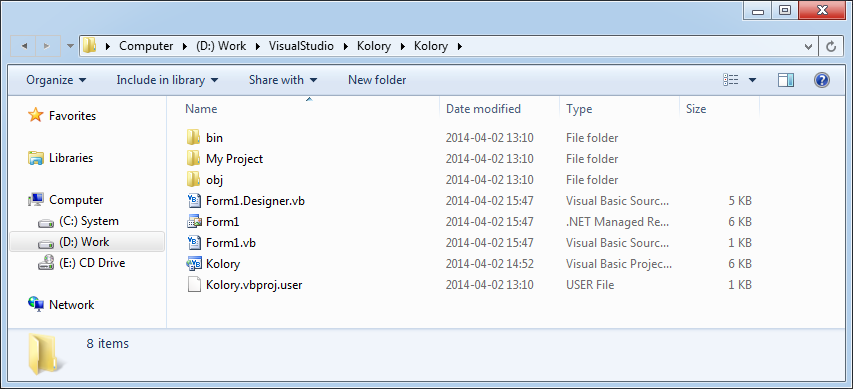Viewport: 853px width, 389px height.
Task: Click the Kolory VB project icon
Action: pos(194,263)
